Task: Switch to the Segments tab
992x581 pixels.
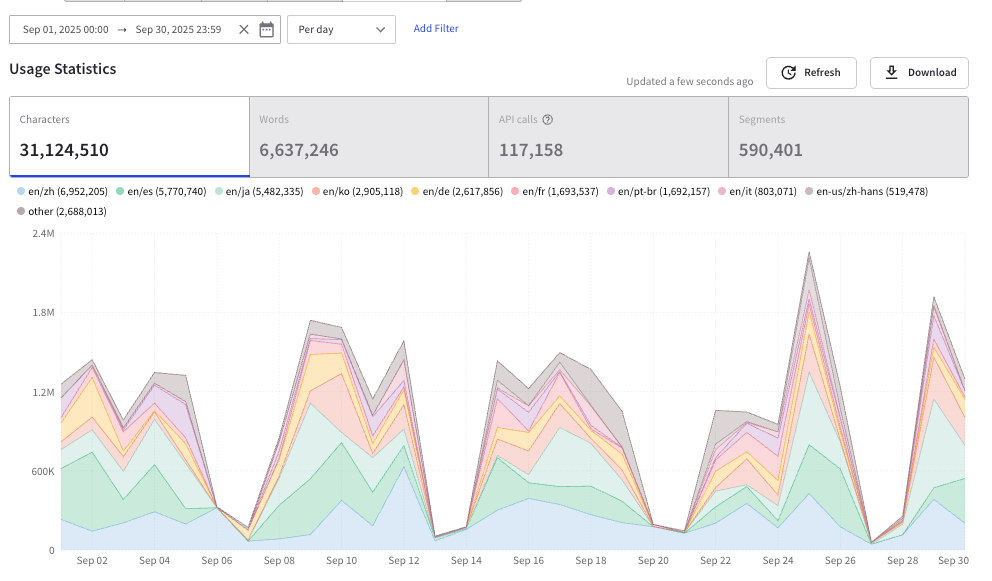Action: [x=848, y=136]
